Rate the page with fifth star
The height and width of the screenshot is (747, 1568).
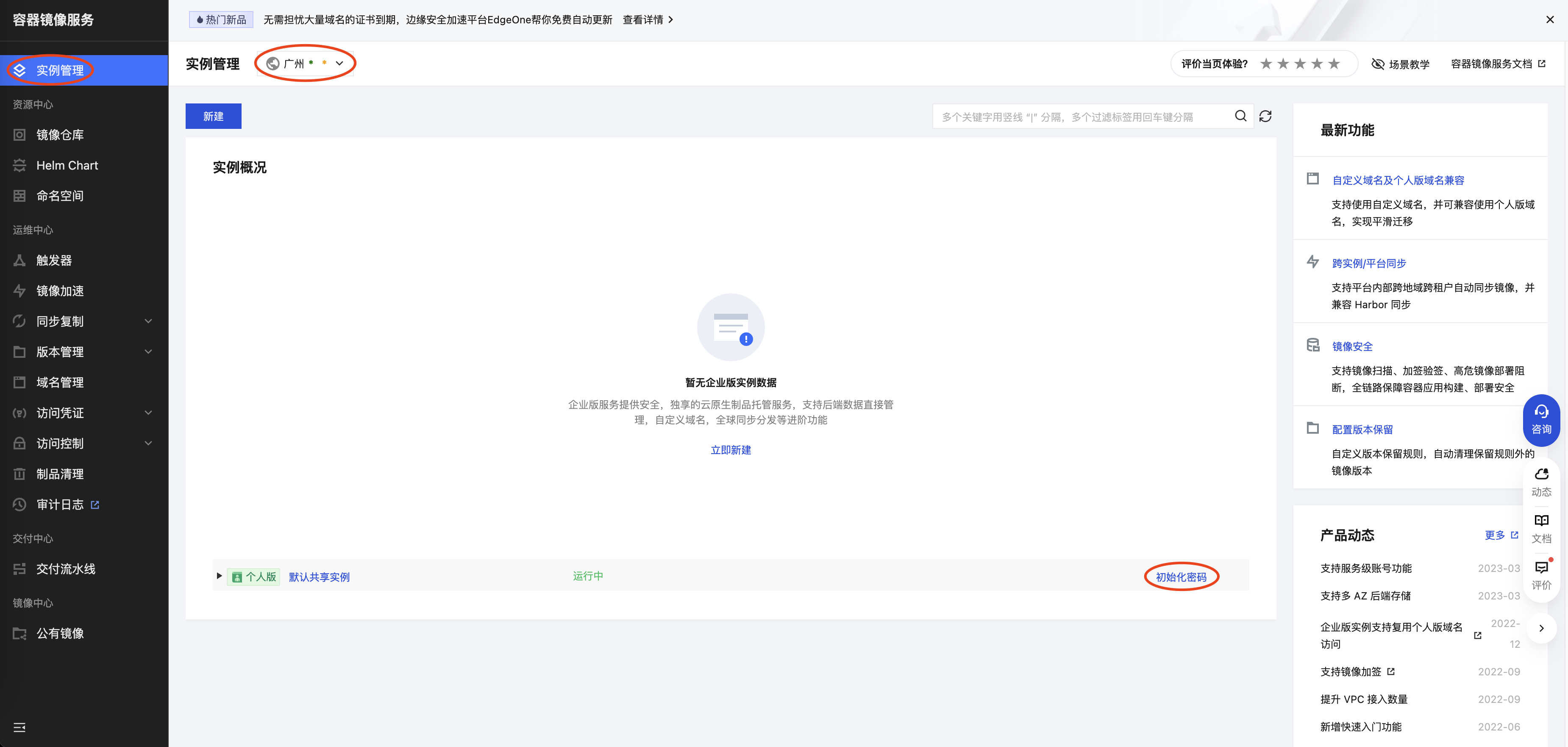(x=1334, y=64)
